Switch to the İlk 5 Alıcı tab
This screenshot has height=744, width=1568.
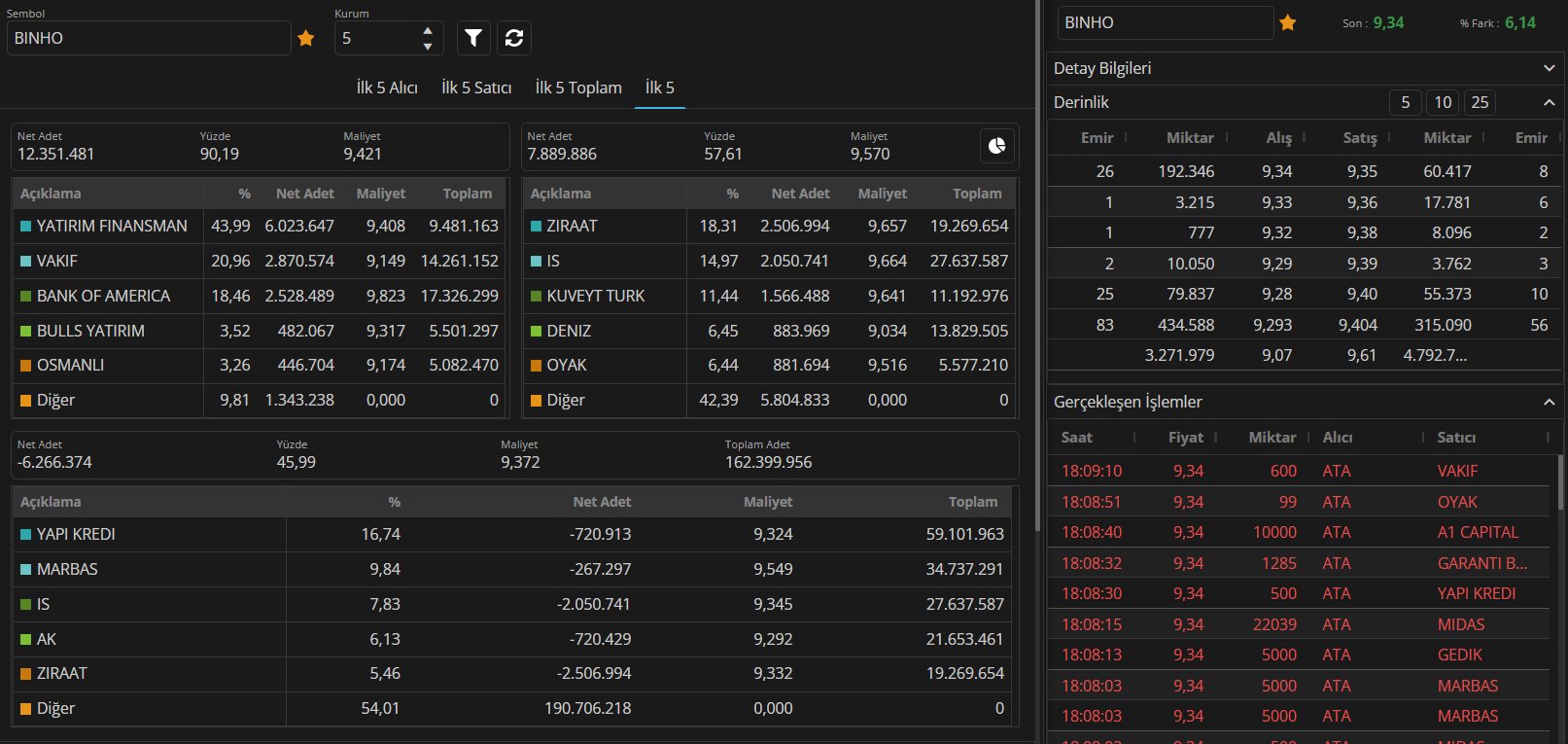point(387,88)
